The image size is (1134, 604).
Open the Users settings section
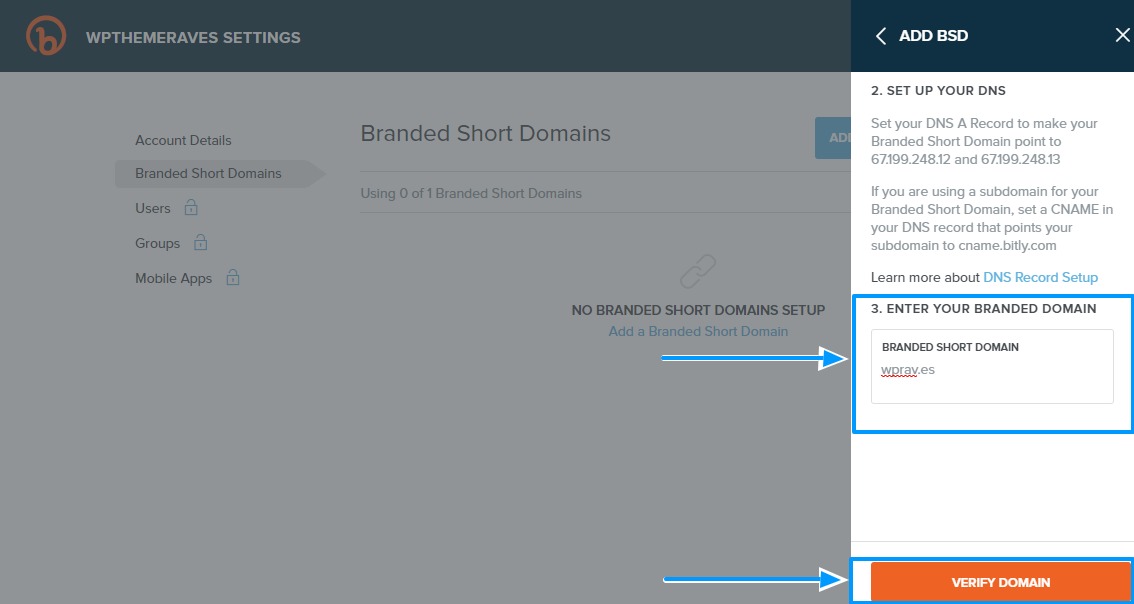pyautogui.click(x=153, y=208)
